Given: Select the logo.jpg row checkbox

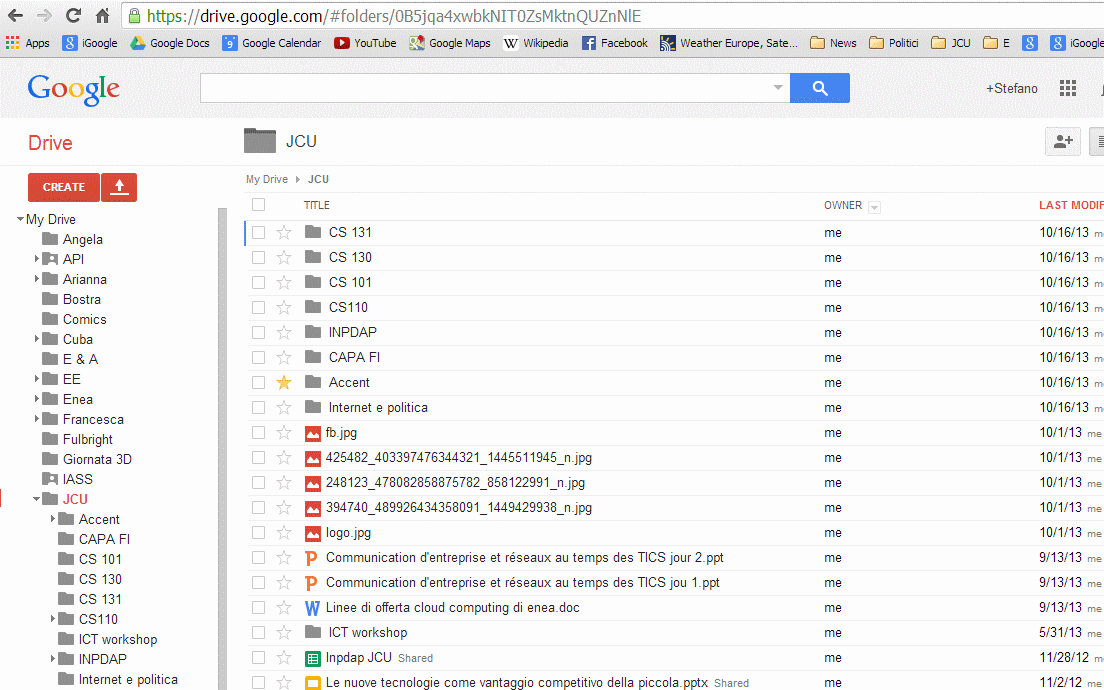Looking at the screenshot, I should [259, 533].
